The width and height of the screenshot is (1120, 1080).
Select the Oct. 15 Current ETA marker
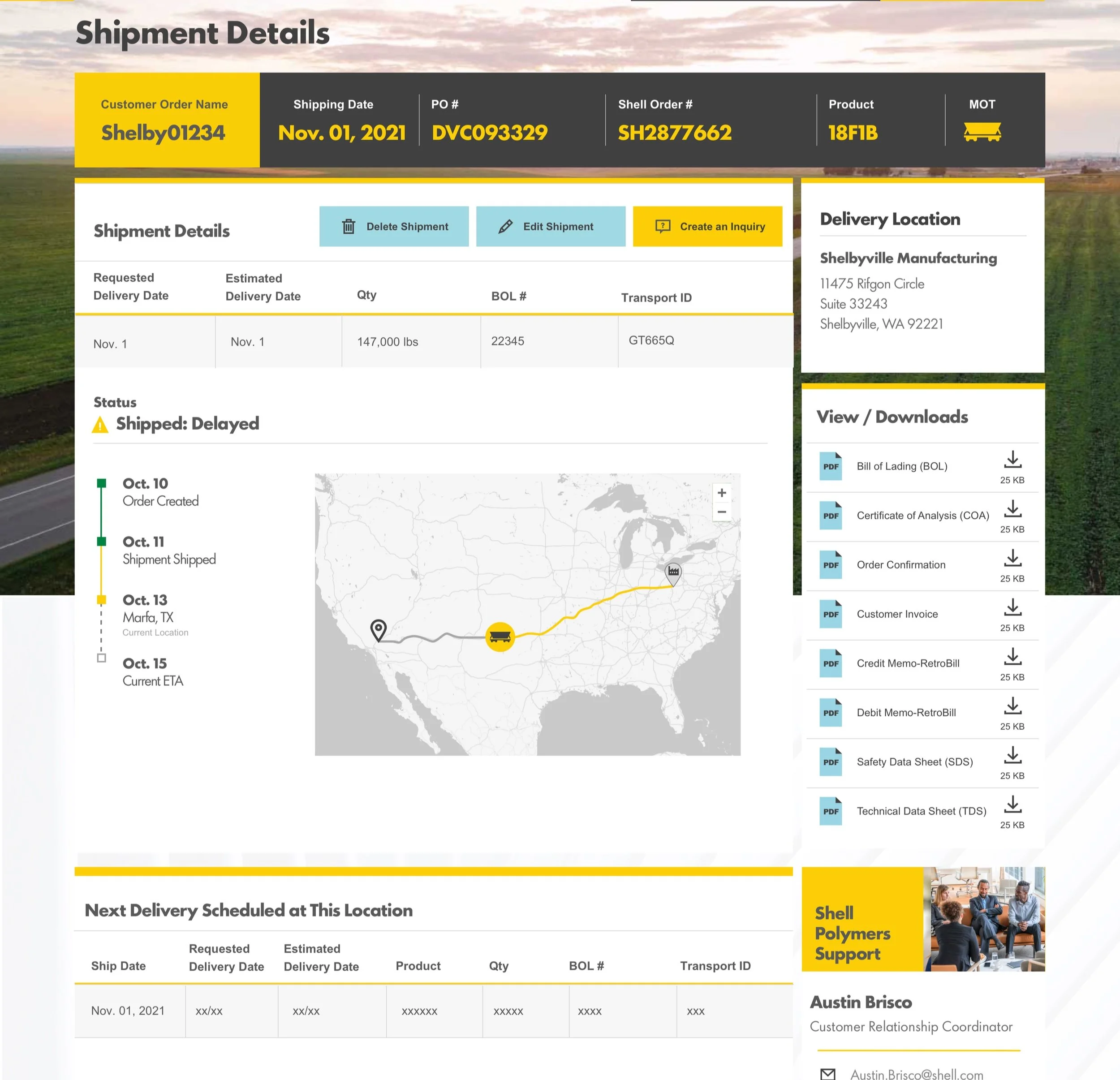[102, 658]
